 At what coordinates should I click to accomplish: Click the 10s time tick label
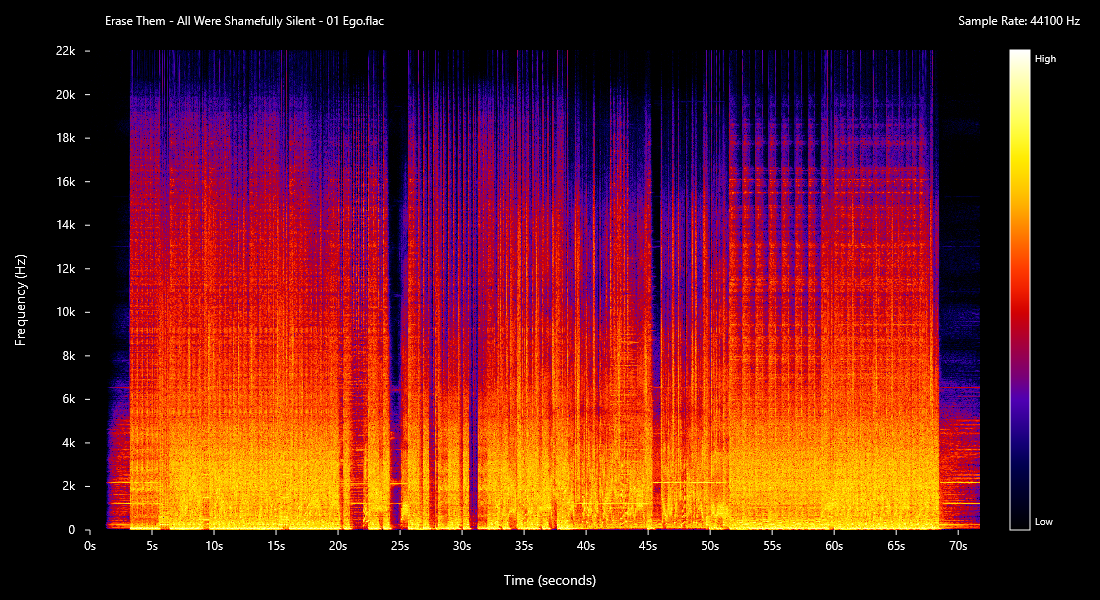tap(214, 547)
